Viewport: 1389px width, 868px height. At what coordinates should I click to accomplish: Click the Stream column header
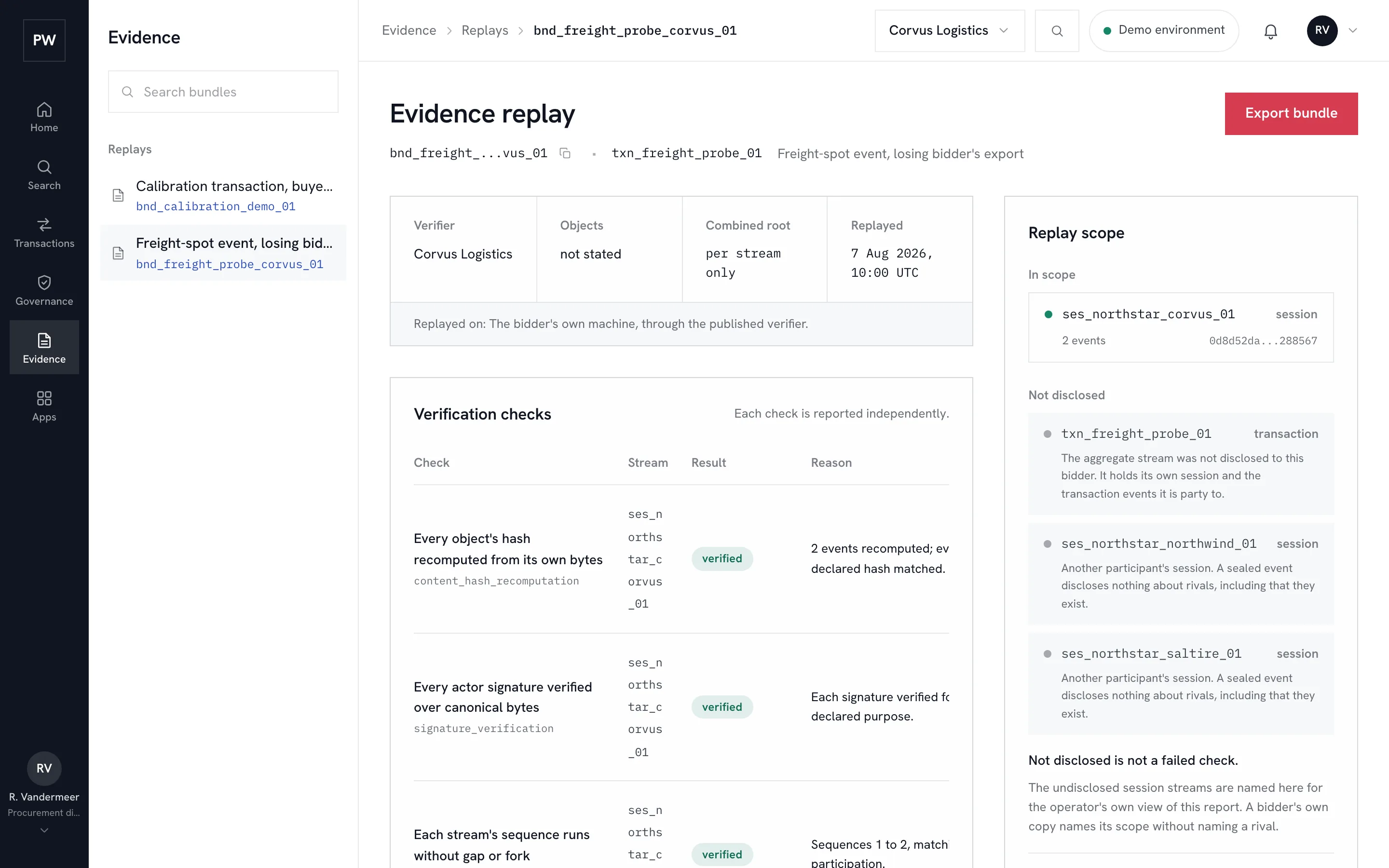(x=647, y=463)
